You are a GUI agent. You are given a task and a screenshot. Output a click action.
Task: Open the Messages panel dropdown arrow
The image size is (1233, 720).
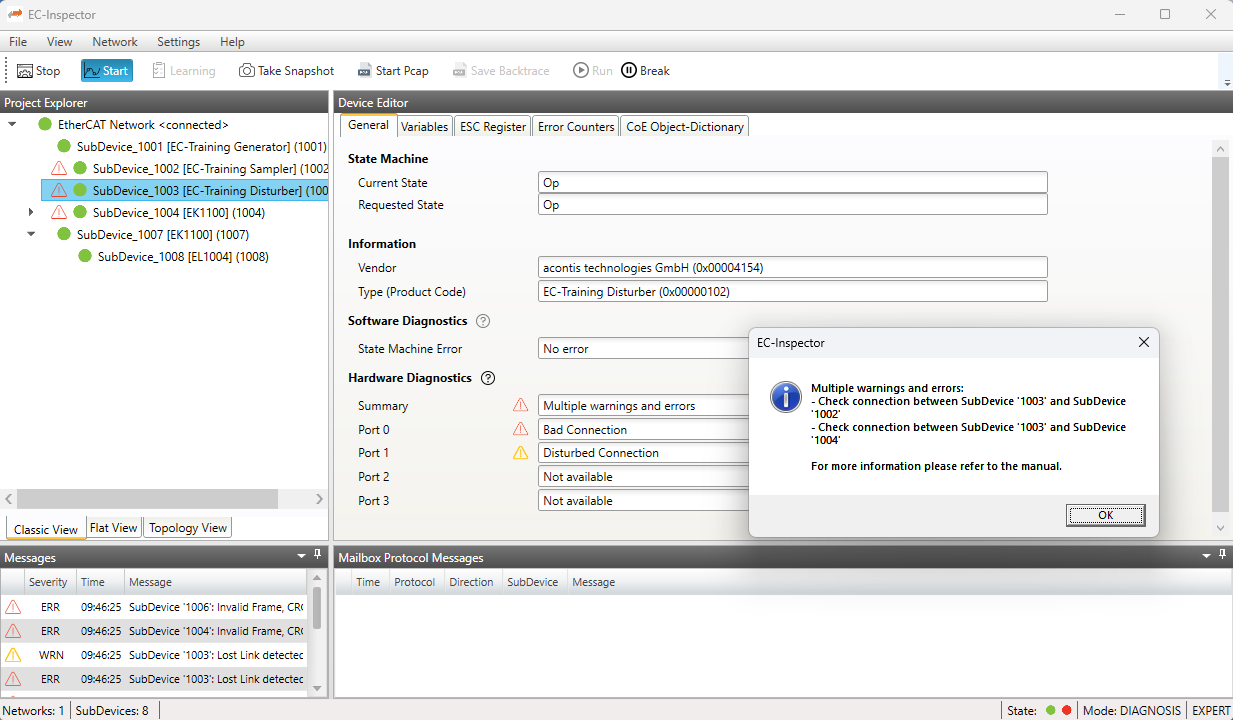click(301, 556)
